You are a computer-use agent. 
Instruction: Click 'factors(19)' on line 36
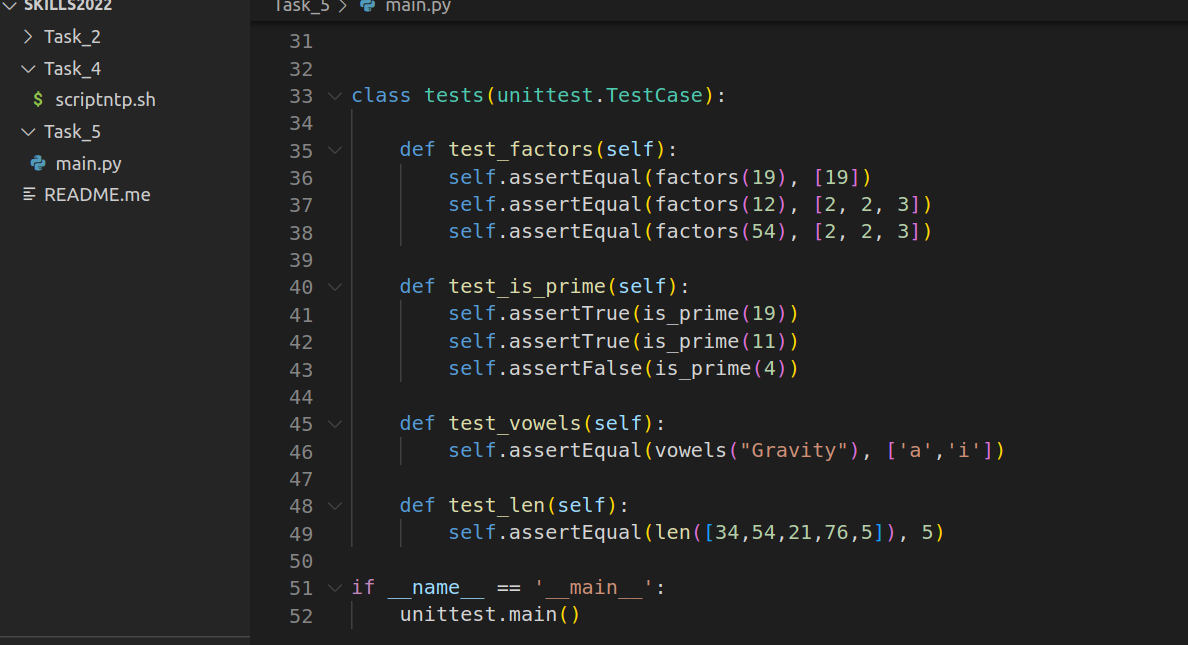(721, 177)
